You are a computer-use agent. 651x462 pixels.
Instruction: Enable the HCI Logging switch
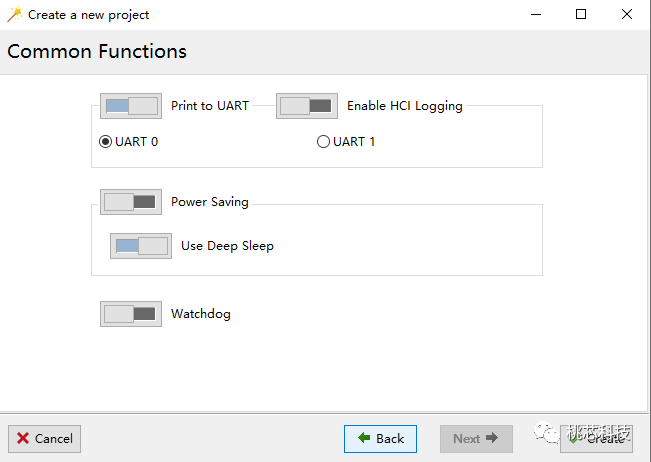click(x=307, y=106)
